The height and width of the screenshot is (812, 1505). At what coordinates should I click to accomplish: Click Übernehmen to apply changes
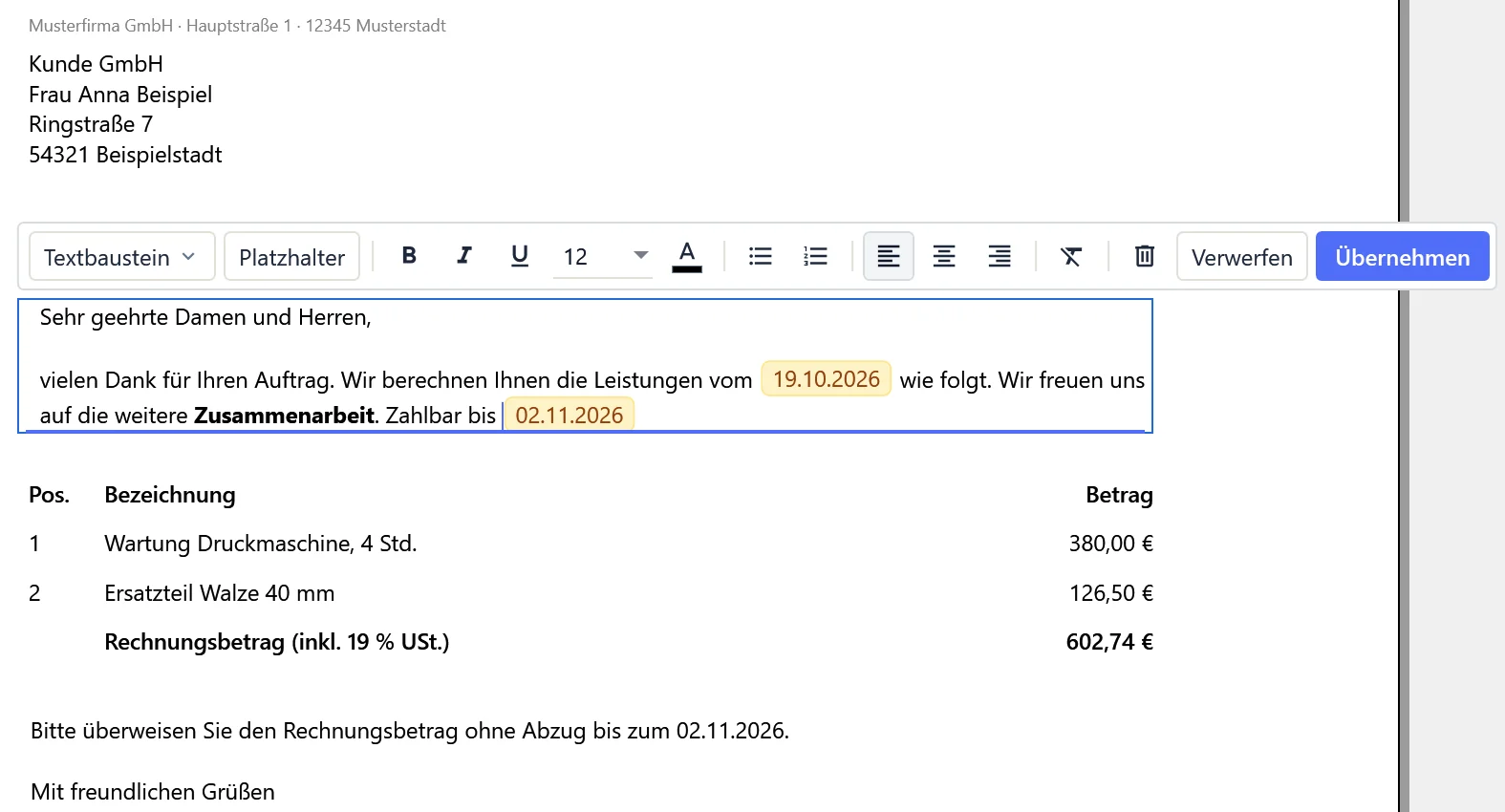1403,256
